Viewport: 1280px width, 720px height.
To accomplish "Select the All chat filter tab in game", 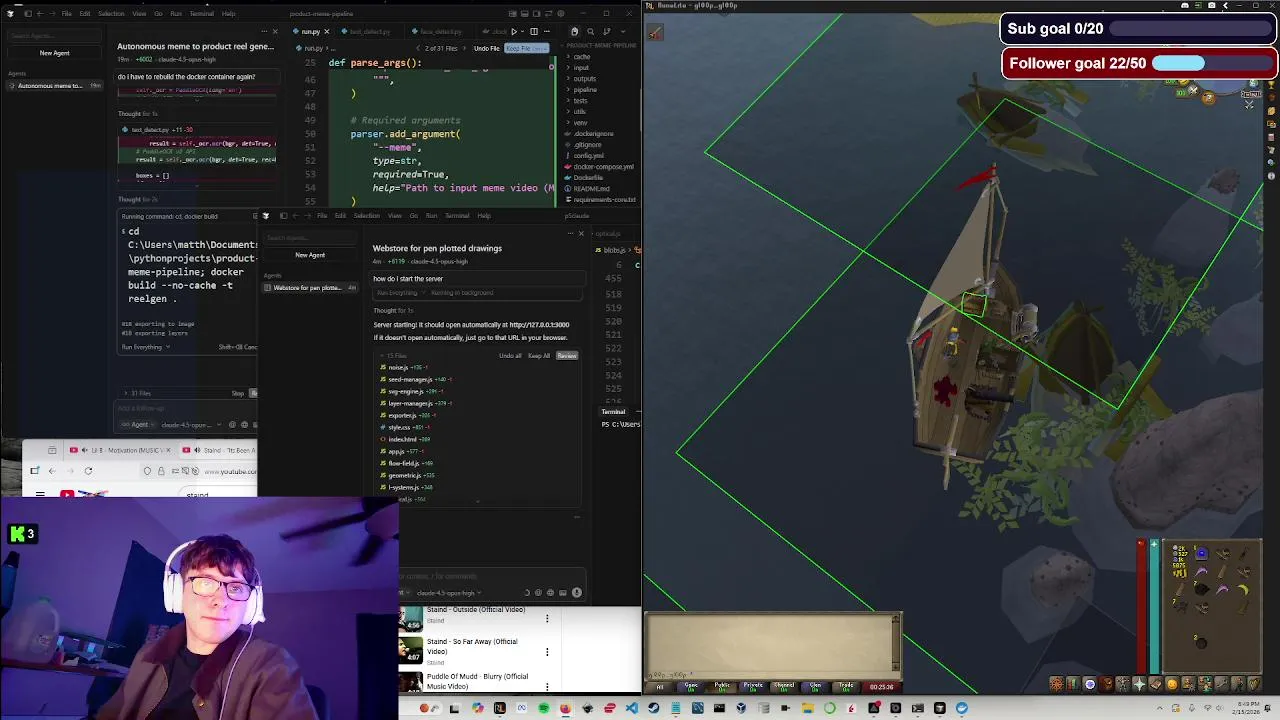I will (660, 686).
